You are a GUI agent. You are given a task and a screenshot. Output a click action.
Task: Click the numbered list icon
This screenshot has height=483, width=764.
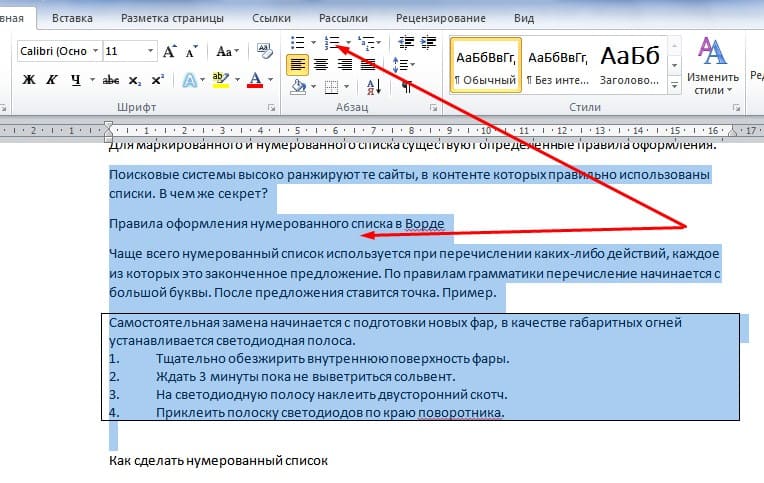coord(332,42)
